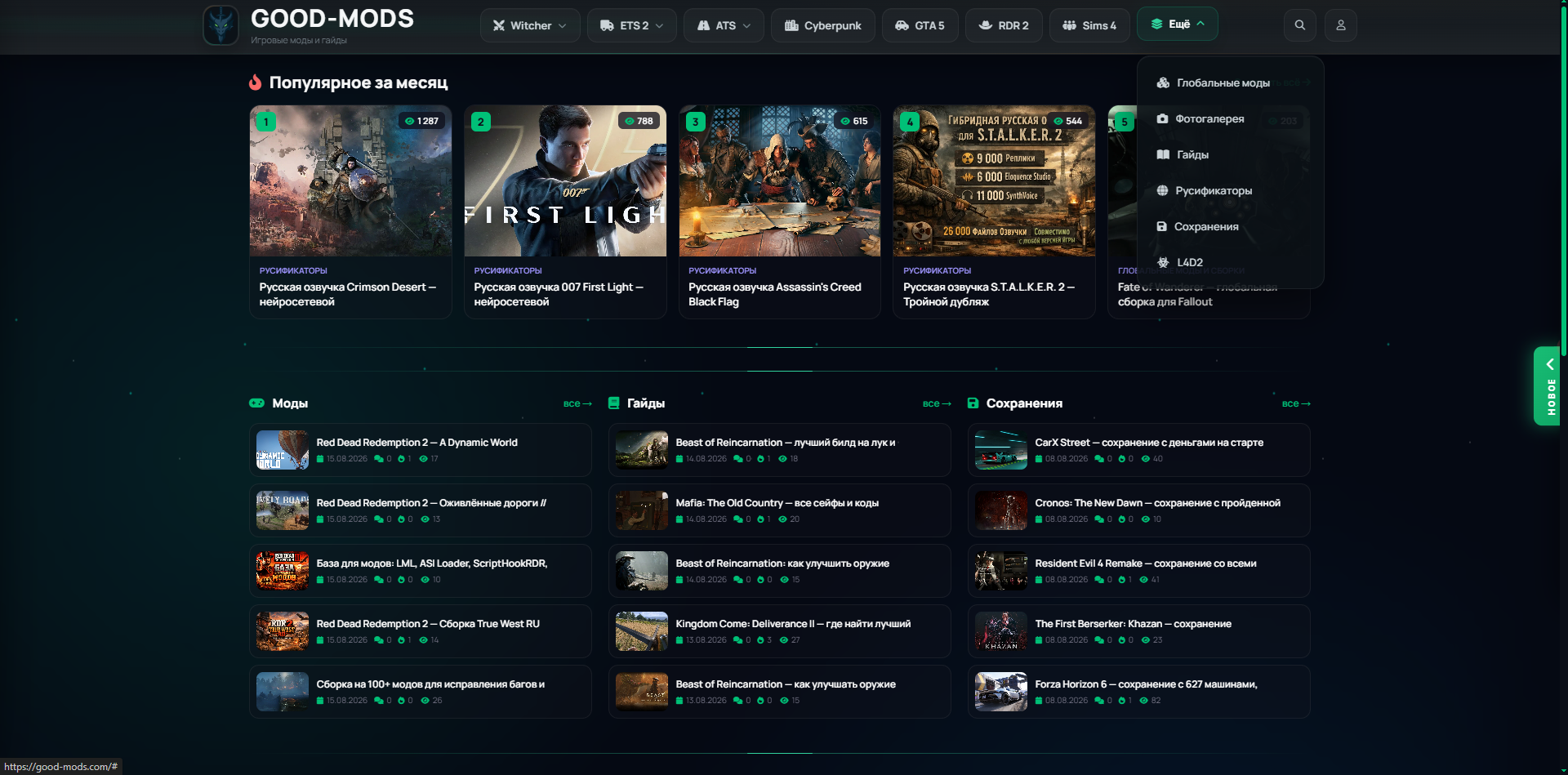
Task: Expand the ATS dropdown menu
Action: (724, 25)
